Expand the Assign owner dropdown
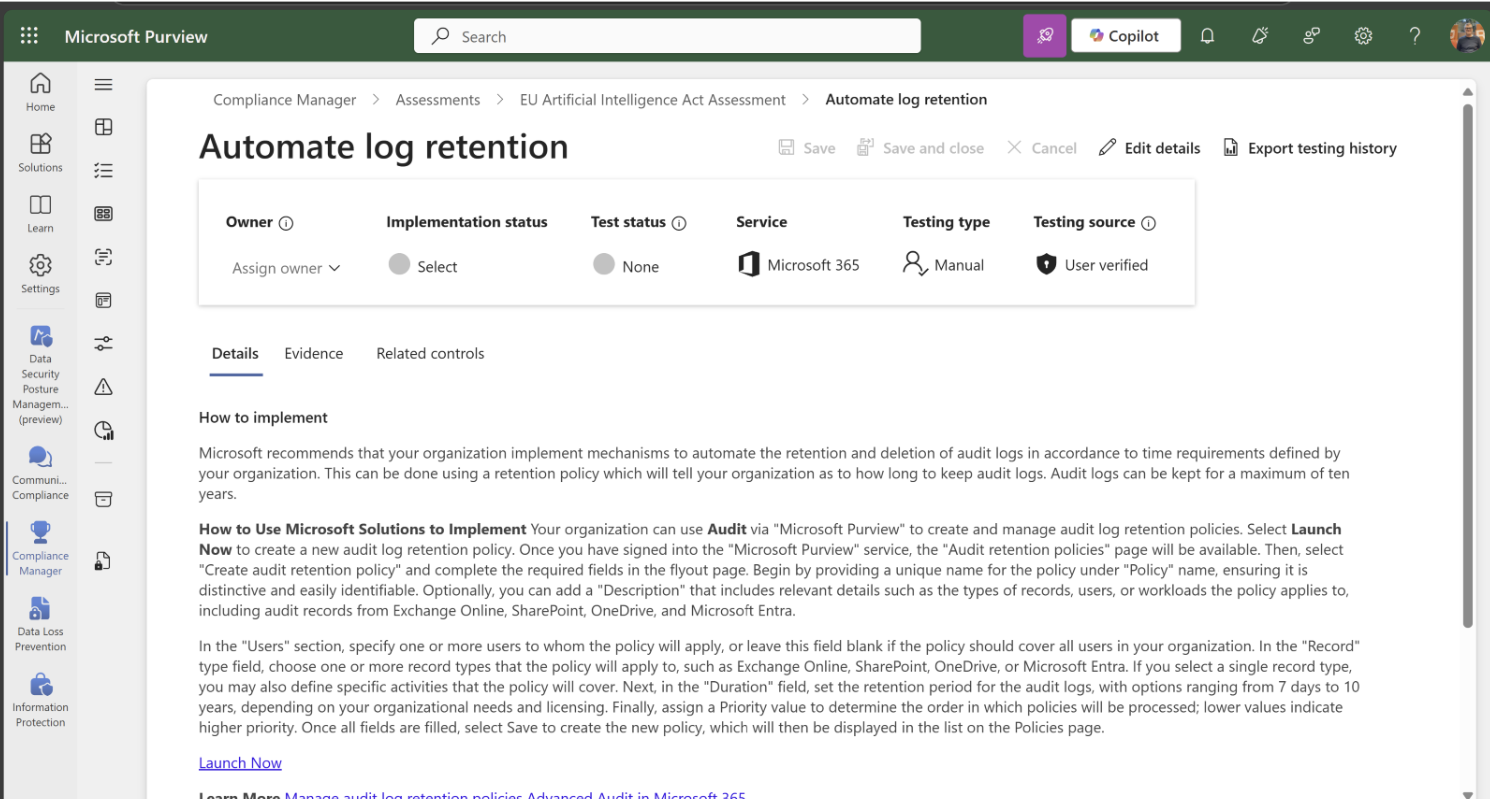The width and height of the screenshot is (1490, 799). coord(286,268)
